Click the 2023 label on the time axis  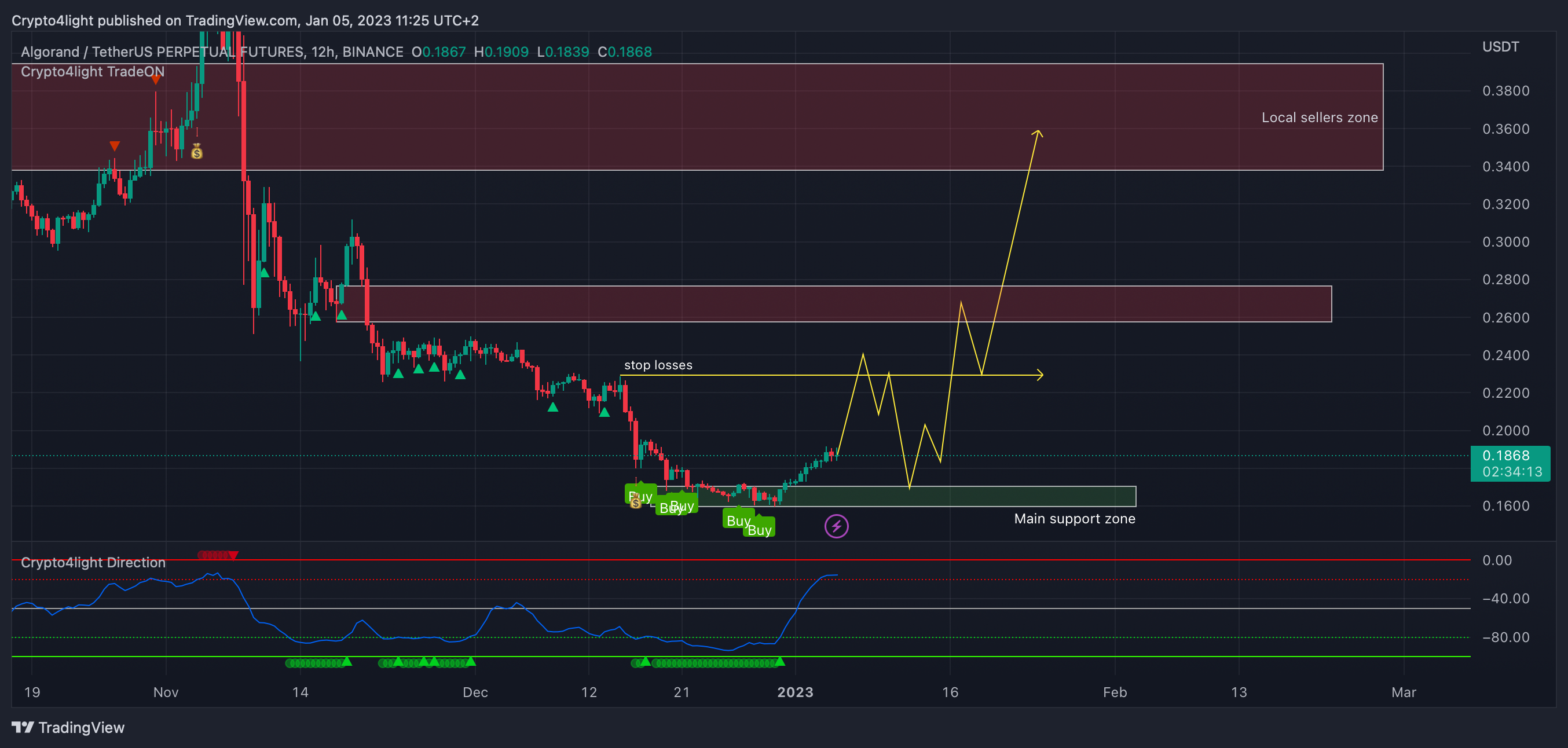click(795, 692)
